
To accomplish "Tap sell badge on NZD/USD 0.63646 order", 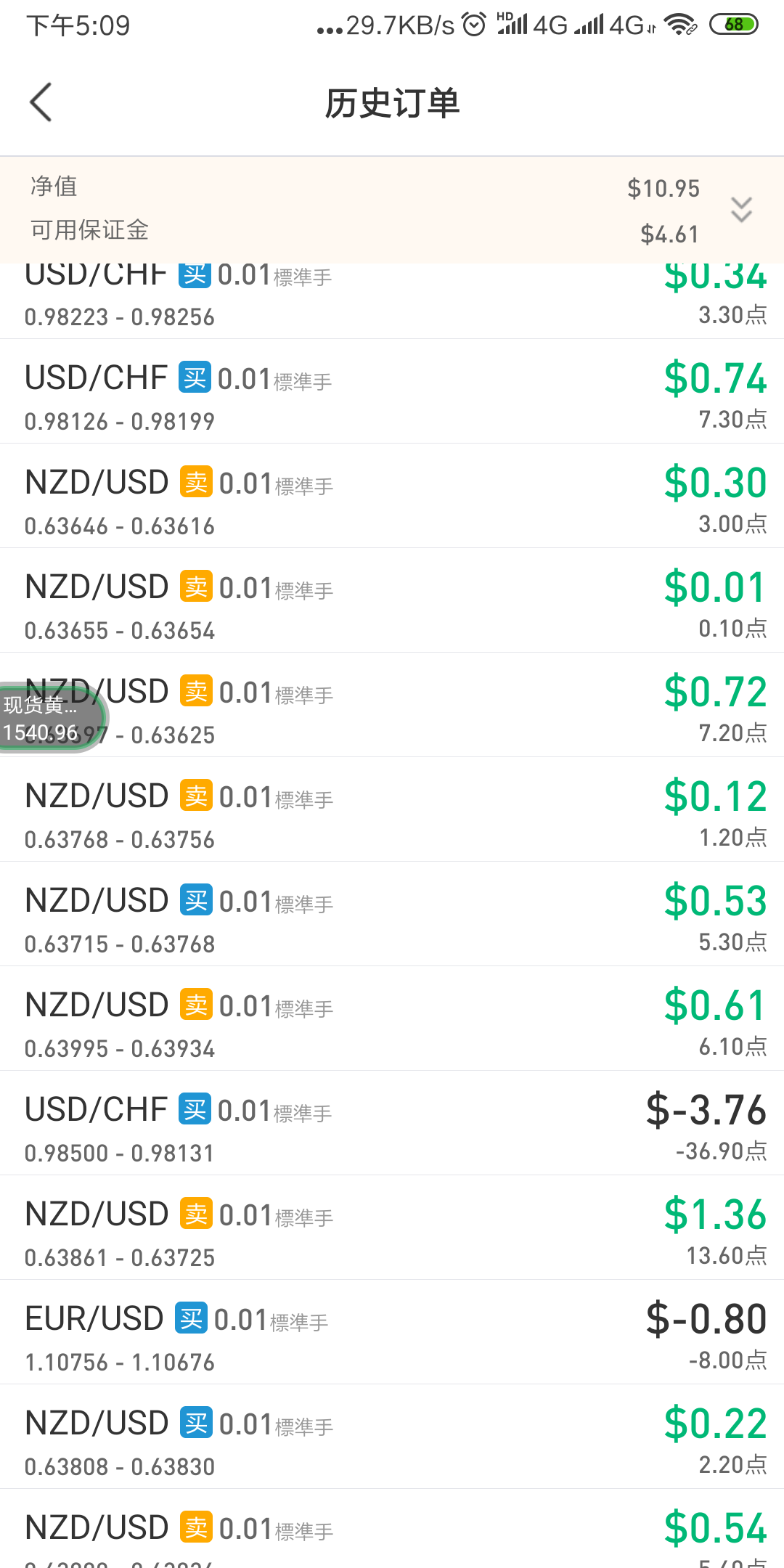I will pyautogui.click(x=196, y=482).
